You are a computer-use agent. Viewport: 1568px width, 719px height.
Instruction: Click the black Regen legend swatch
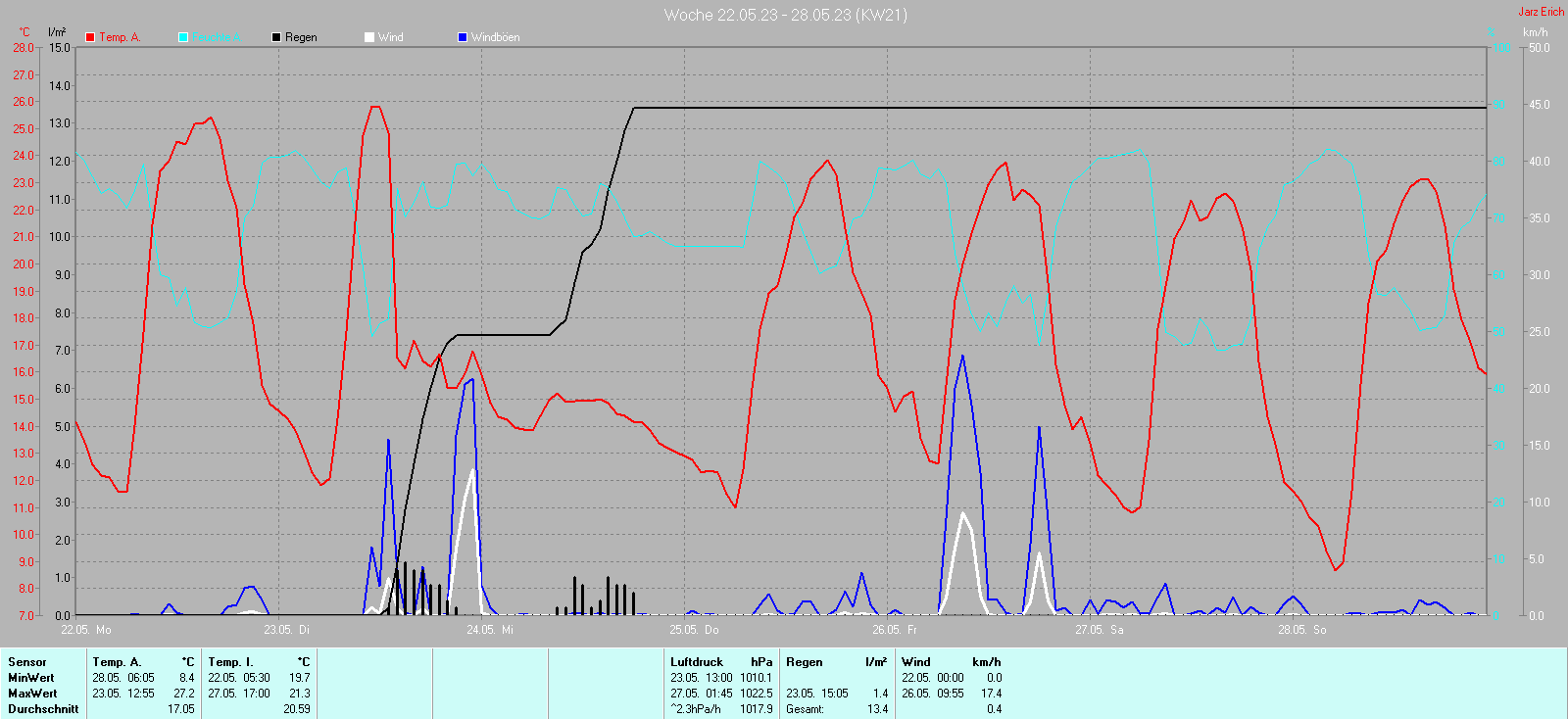click(276, 37)
